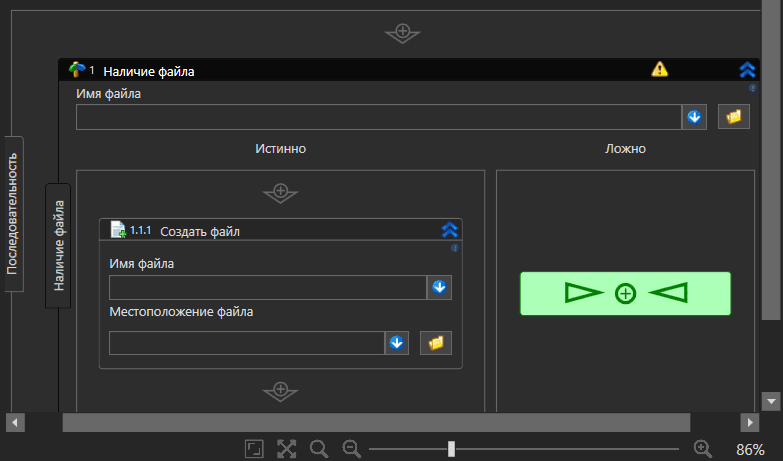This screenshot has height=461, width=783.
Task: Click Имя файла input in Создать файл
Action: [x=268, y=287]
